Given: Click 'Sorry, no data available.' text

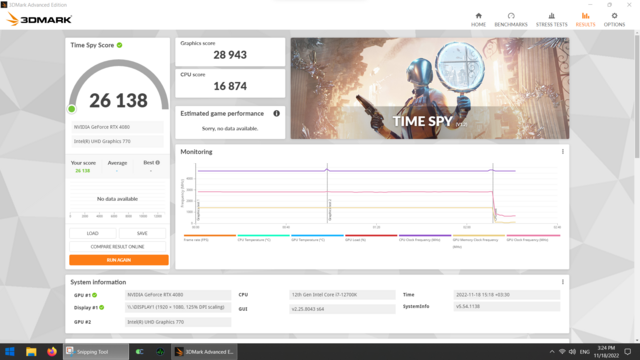Looking at the screenshot, I should [x=230, y=129].
